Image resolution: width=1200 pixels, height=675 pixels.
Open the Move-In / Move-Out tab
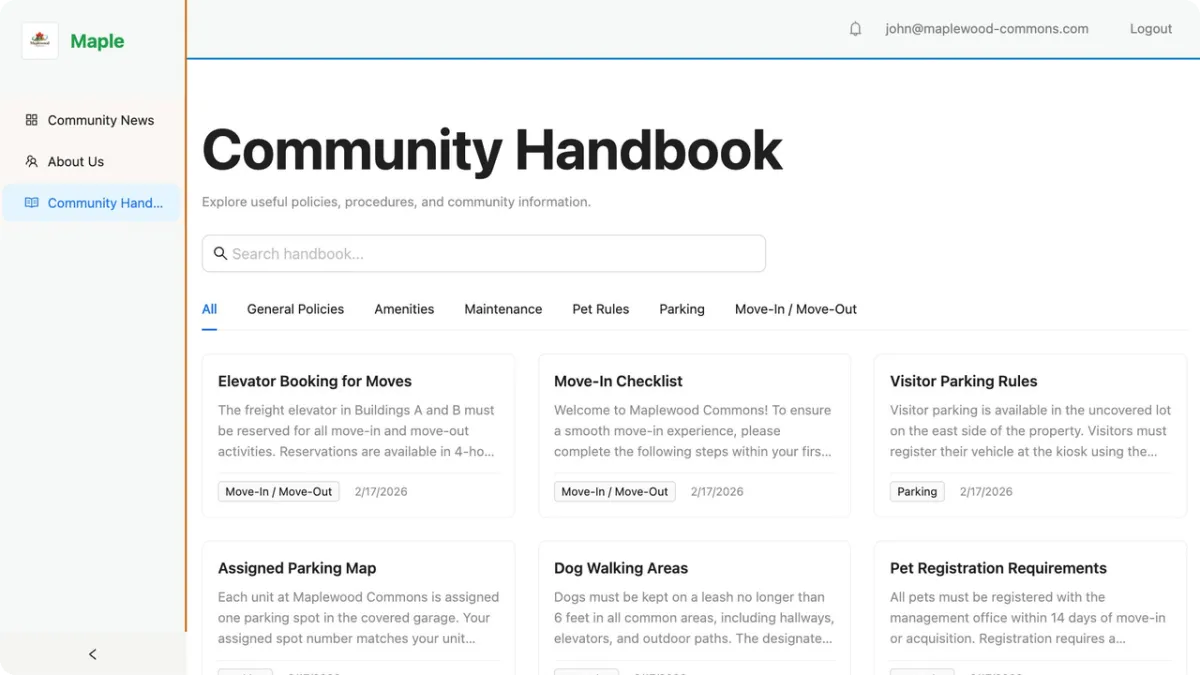click(x=795, y=309)
